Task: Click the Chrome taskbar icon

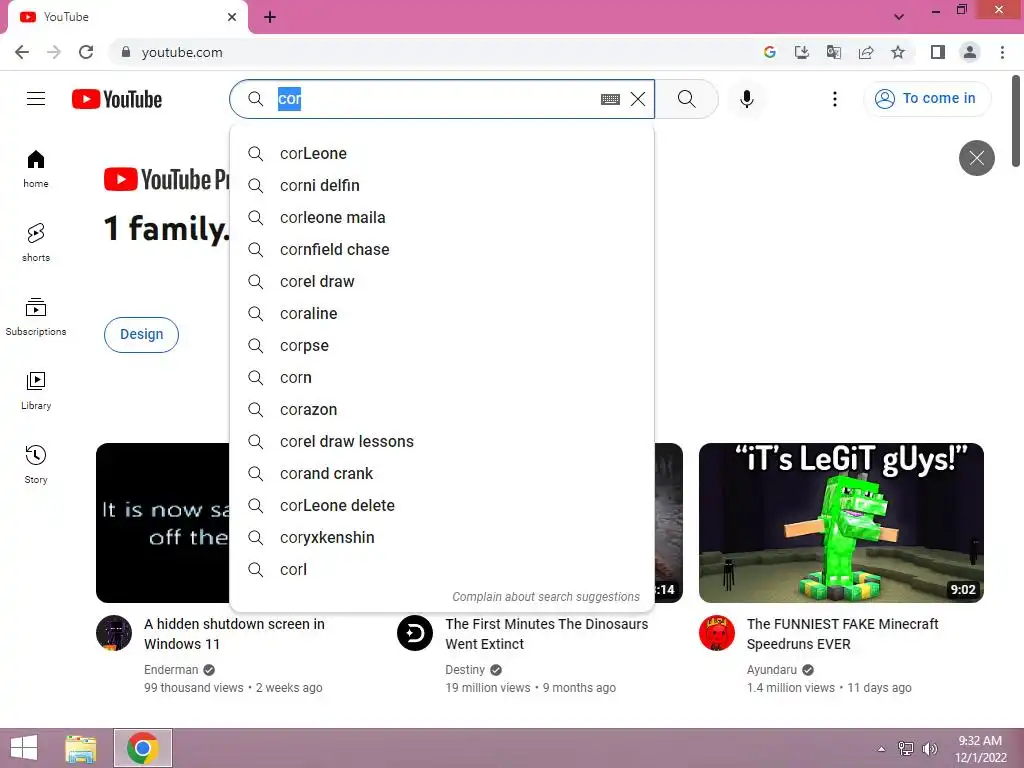Action: pyautogui.click(x=143, y=748)
